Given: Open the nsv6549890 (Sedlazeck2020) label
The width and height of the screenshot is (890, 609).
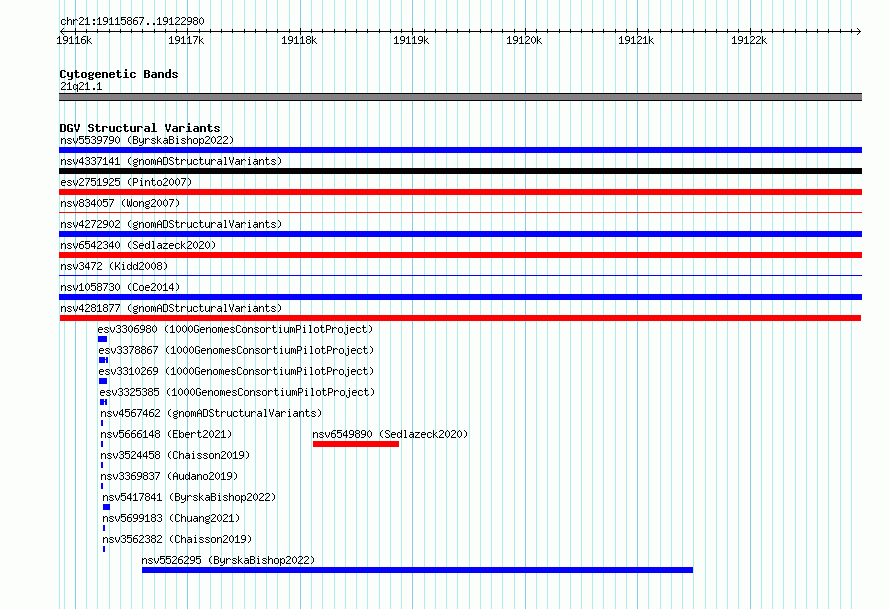Looking at the screenshot, I should point(391,434).
